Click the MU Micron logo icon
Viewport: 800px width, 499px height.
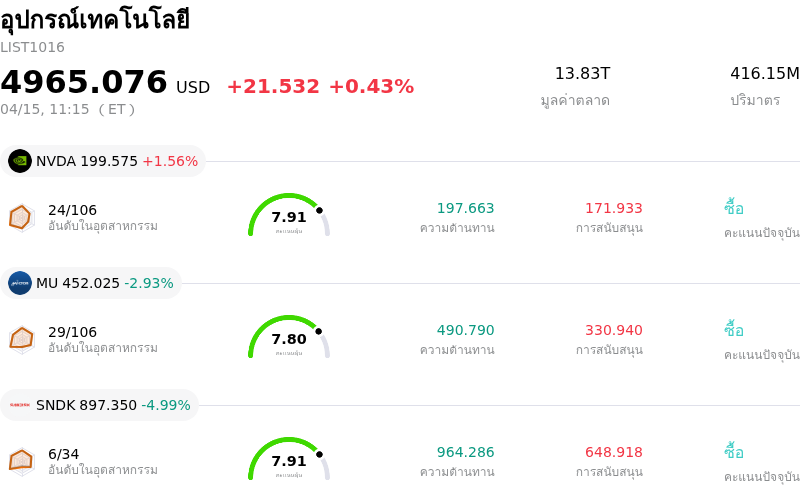point(20,283)
